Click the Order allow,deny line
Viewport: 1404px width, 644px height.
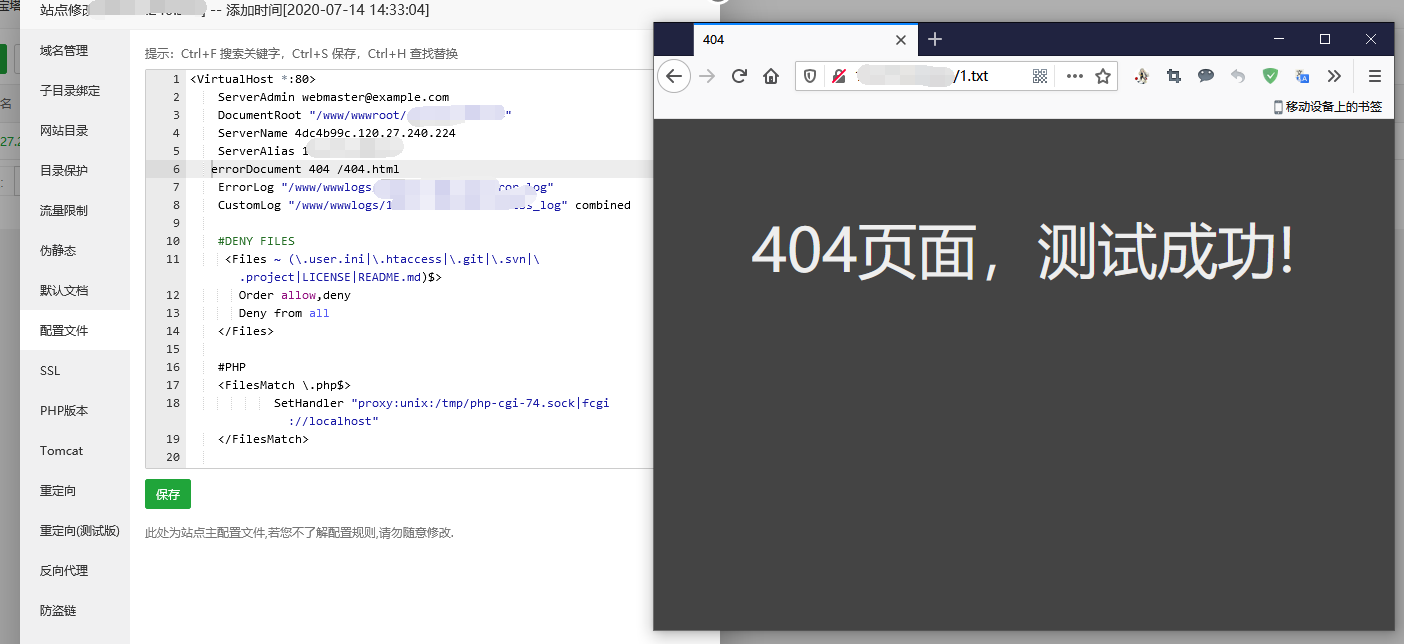(295, 295)
